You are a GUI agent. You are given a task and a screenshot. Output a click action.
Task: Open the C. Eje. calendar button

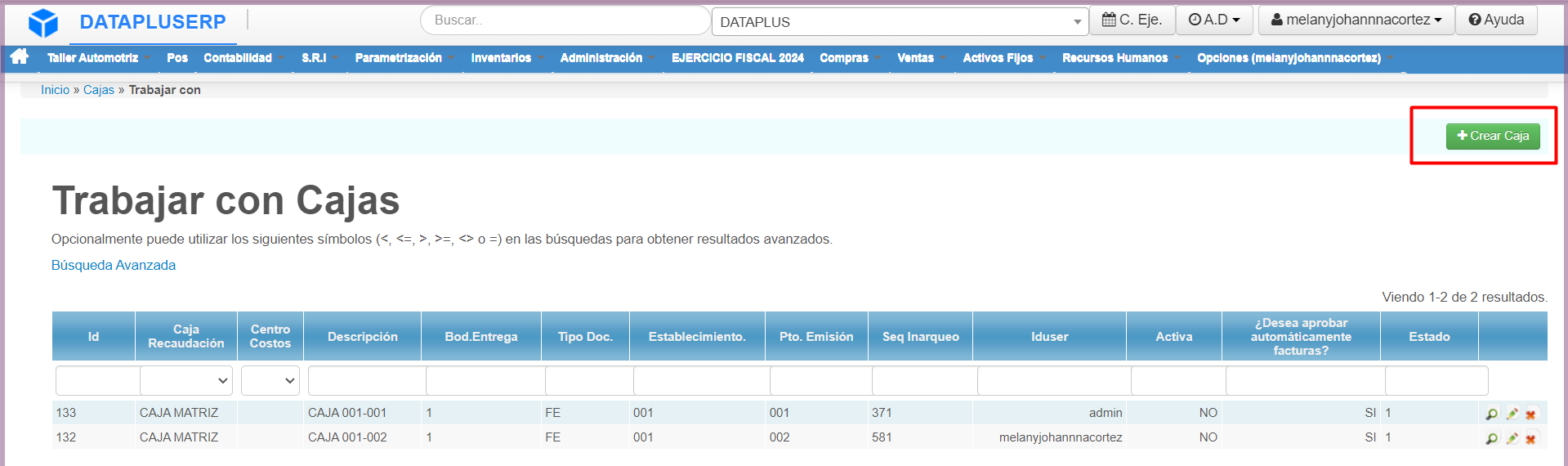tap(1132, 20)
